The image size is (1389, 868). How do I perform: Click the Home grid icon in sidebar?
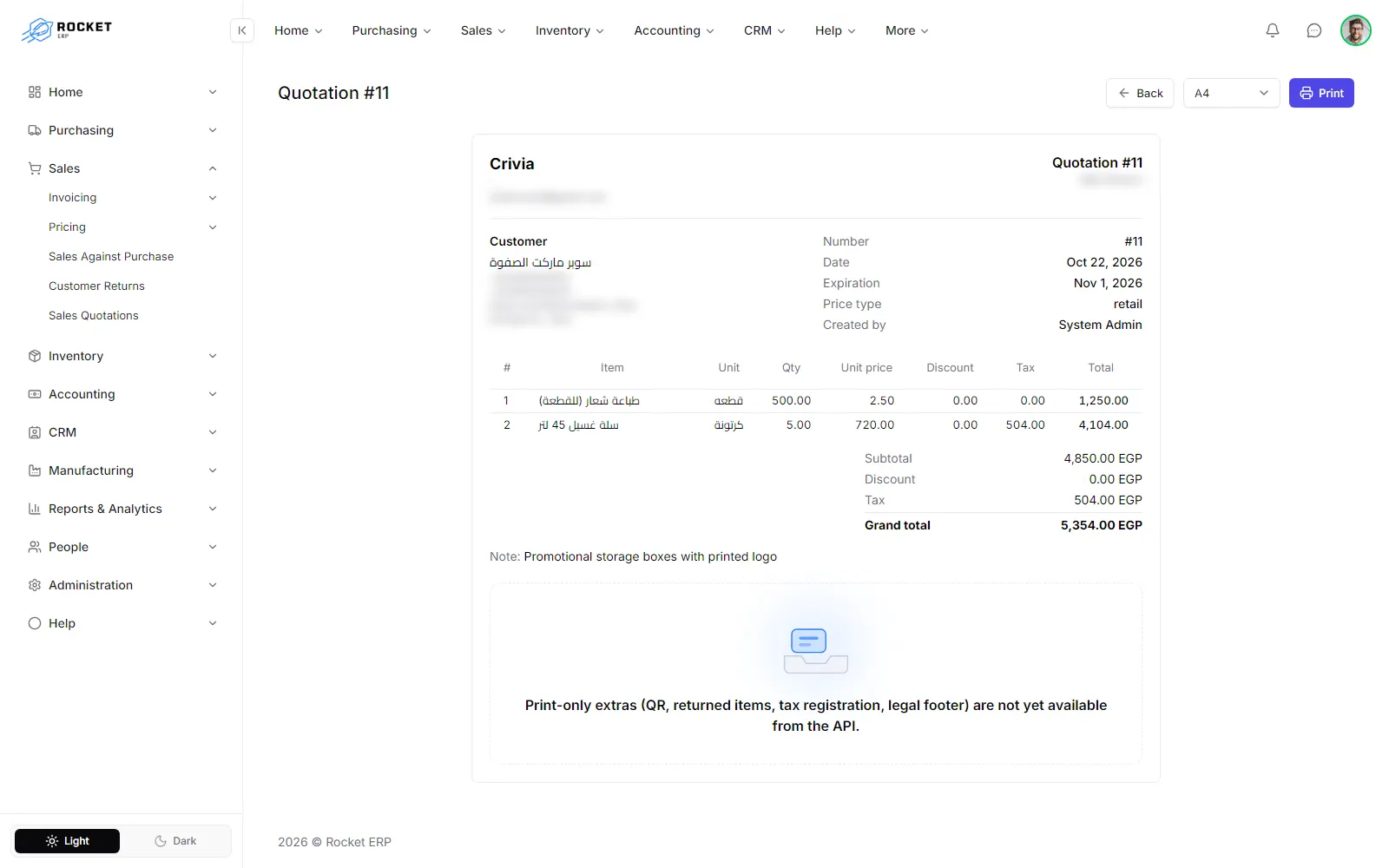pos(35,92)
